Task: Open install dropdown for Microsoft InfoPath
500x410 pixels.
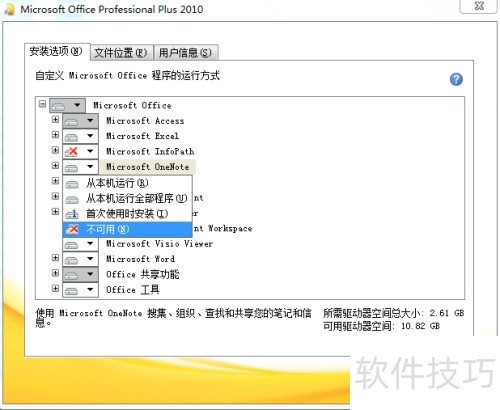Action: click(80, 151)
